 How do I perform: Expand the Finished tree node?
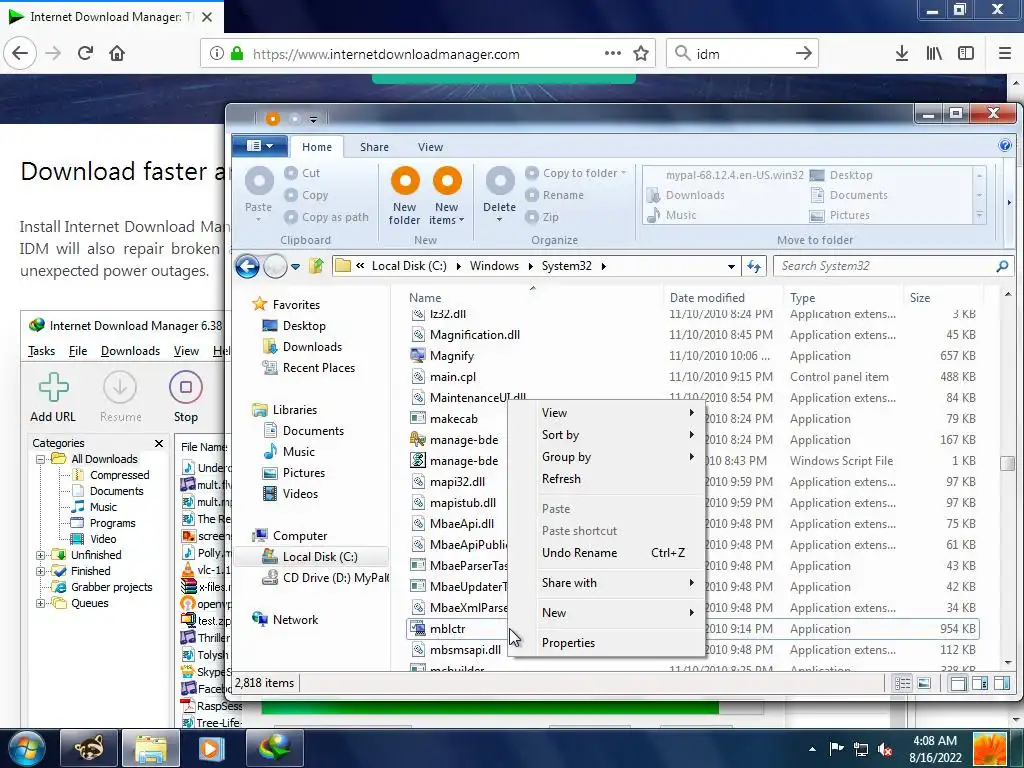pos(40,571)
